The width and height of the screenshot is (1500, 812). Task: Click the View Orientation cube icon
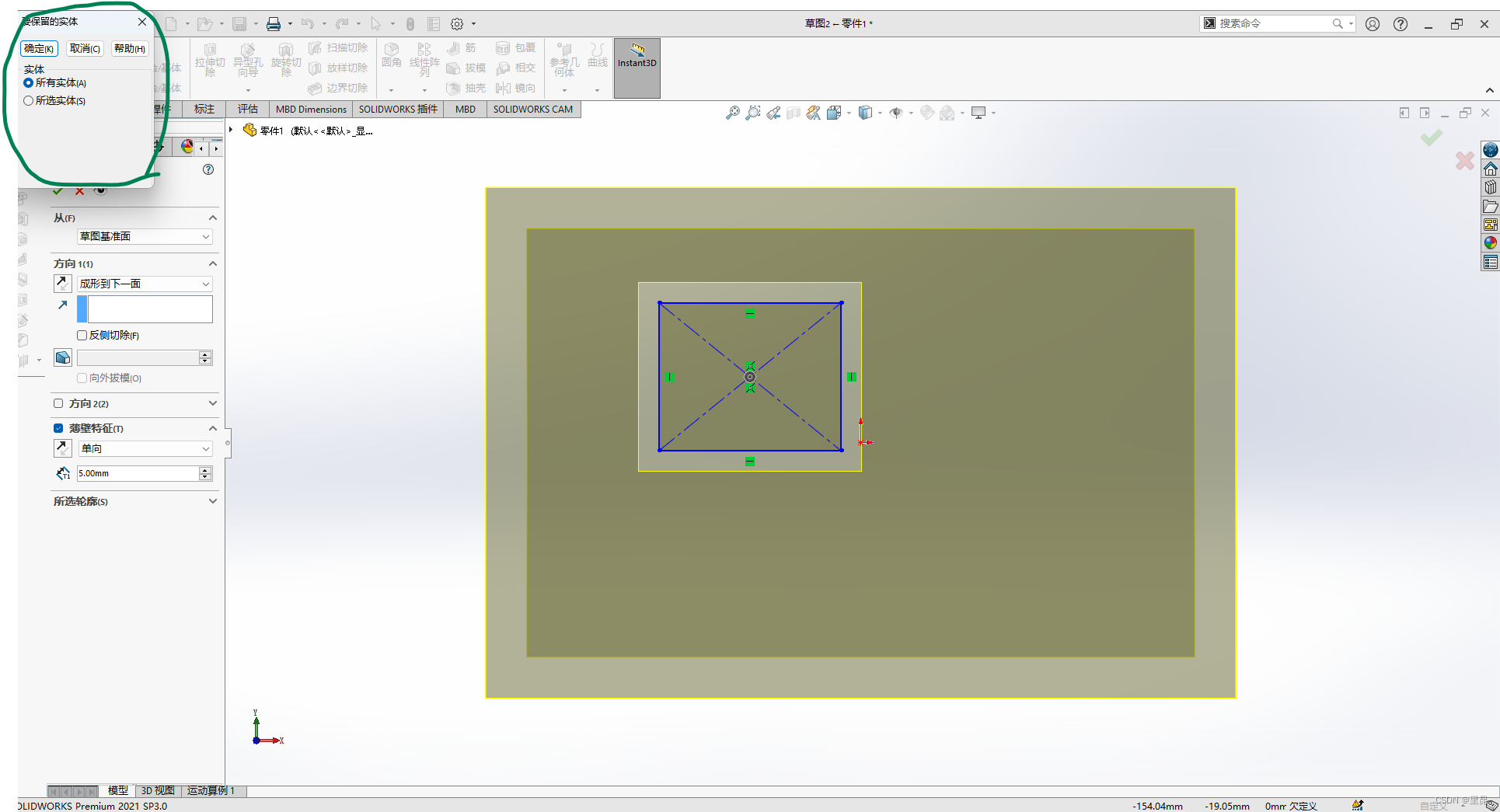[835, 113]
